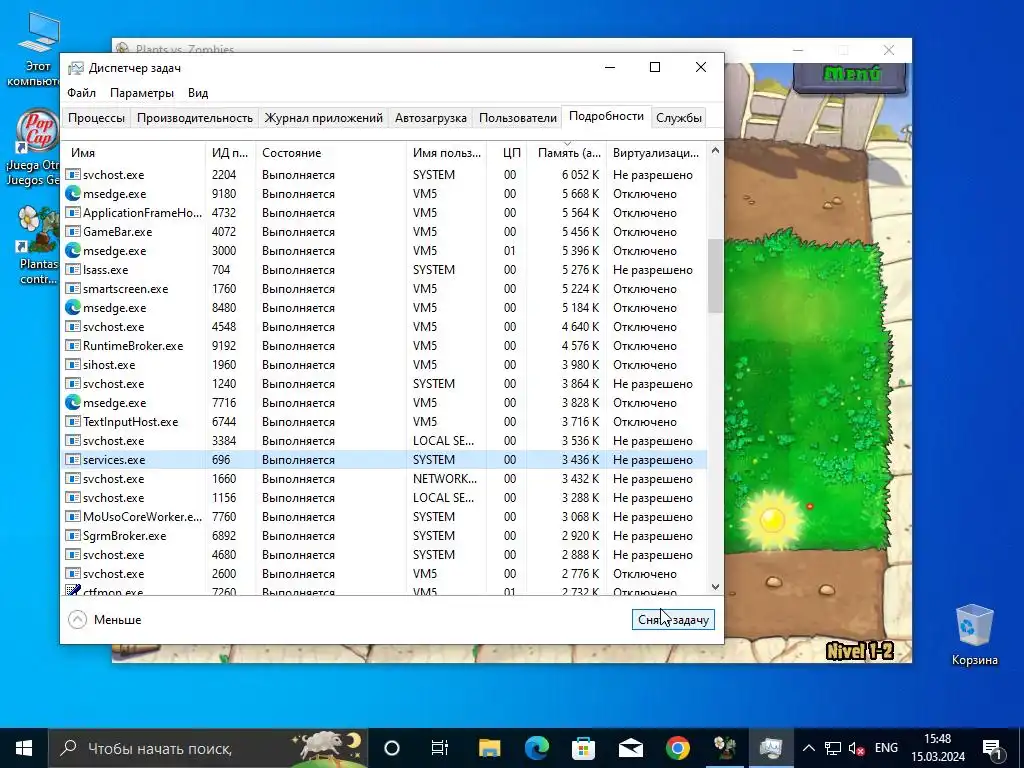Select sihost.exe process row
Screen dimensions: 1024x768
pyautogui.click(x=385, y=364)
